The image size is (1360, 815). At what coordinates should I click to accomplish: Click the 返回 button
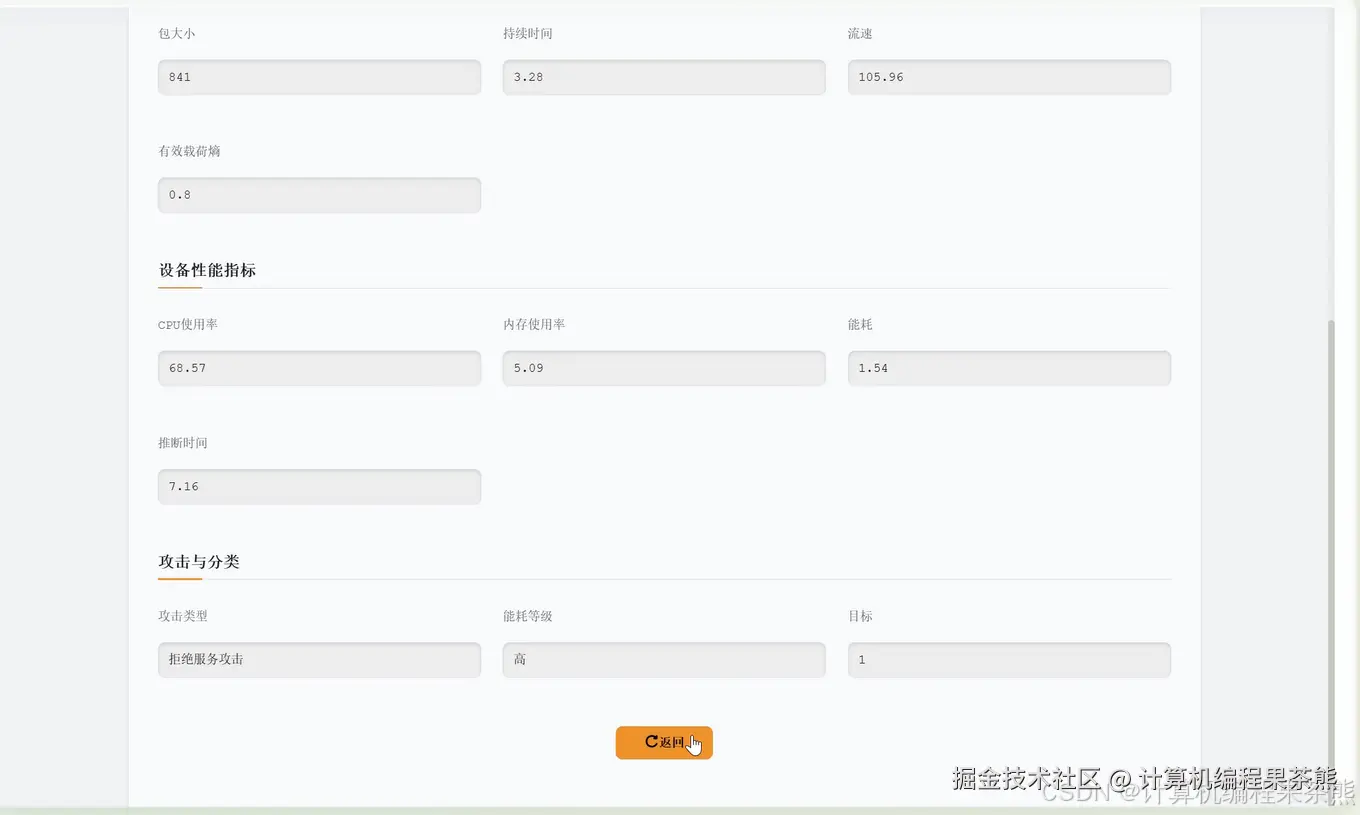tap(664, 742)
